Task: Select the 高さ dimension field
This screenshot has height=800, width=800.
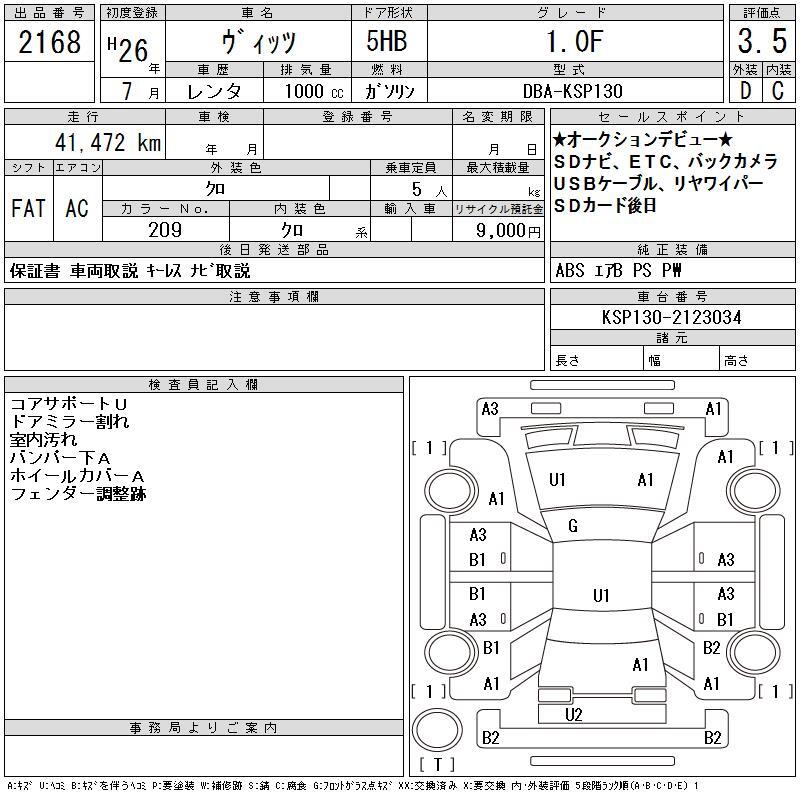Action: 758,360
